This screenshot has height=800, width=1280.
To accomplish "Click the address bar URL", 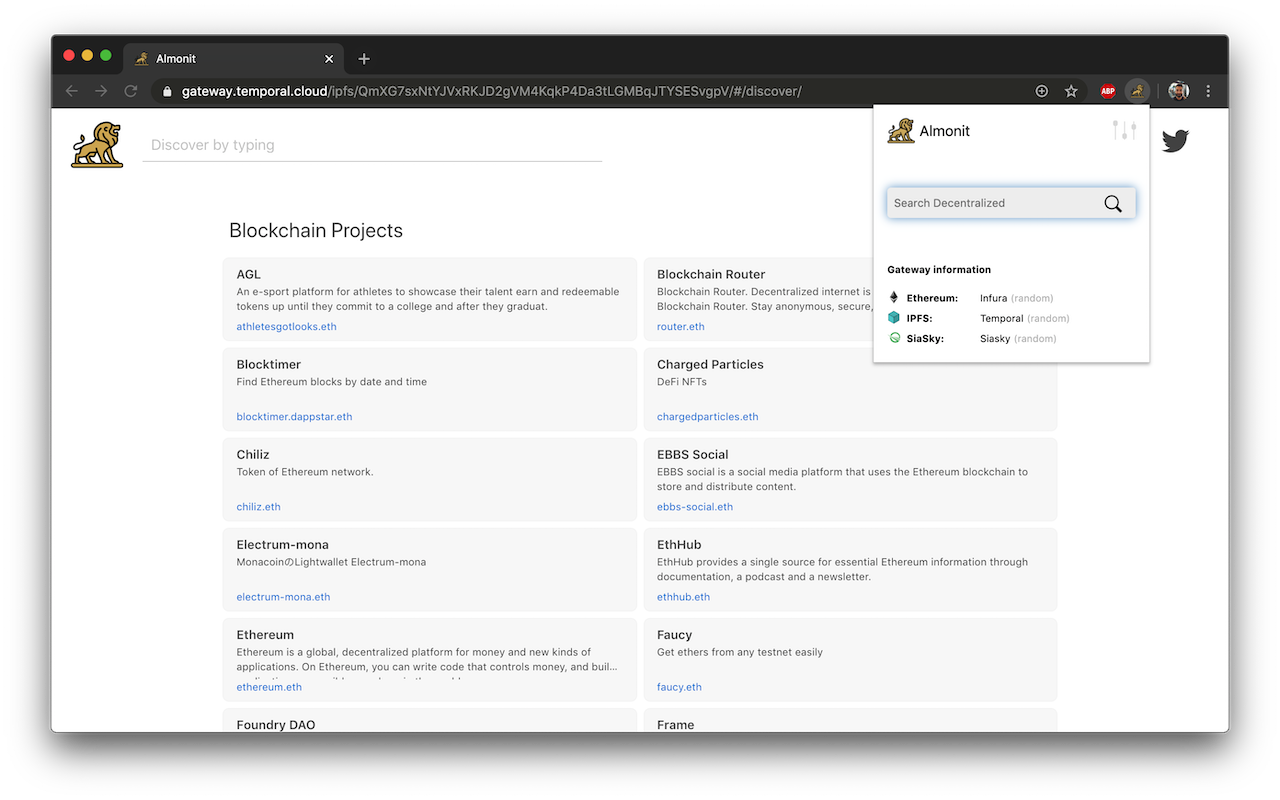I will point(491,91).
